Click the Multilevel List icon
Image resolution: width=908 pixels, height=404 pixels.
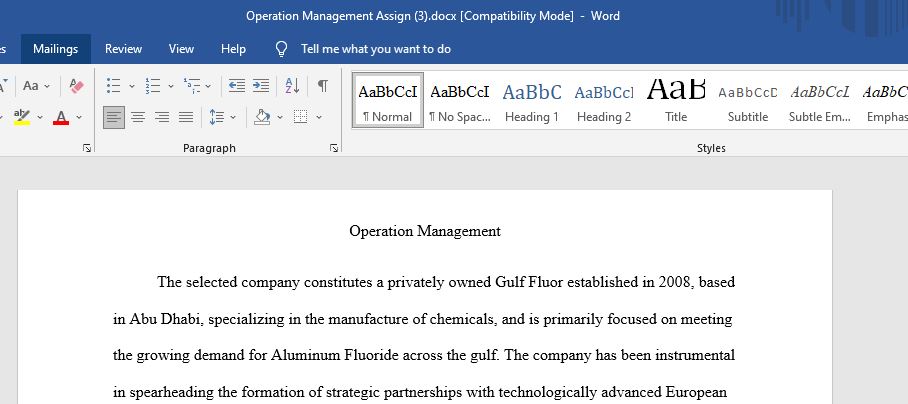(x=192, y=86)
